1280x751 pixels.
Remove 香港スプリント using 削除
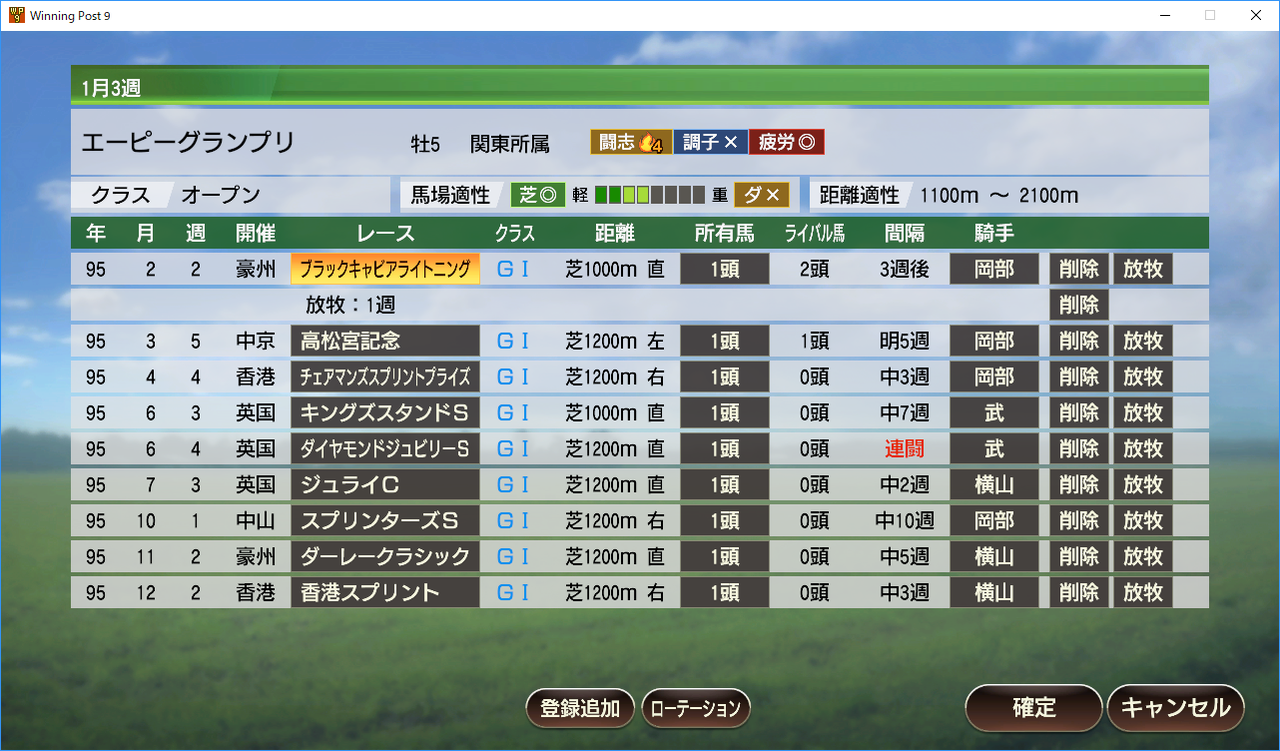click(1079, 593)
